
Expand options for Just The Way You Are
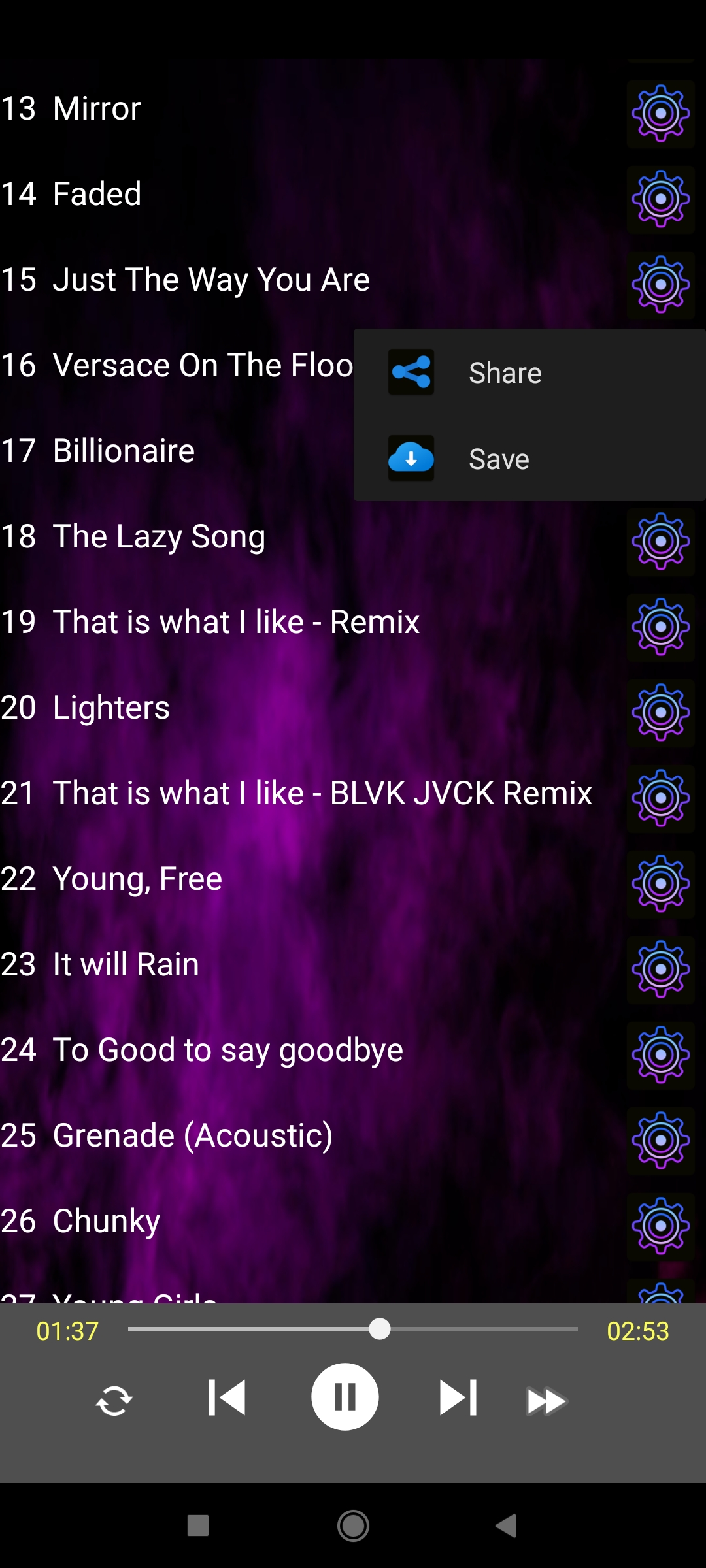point(660,285)
